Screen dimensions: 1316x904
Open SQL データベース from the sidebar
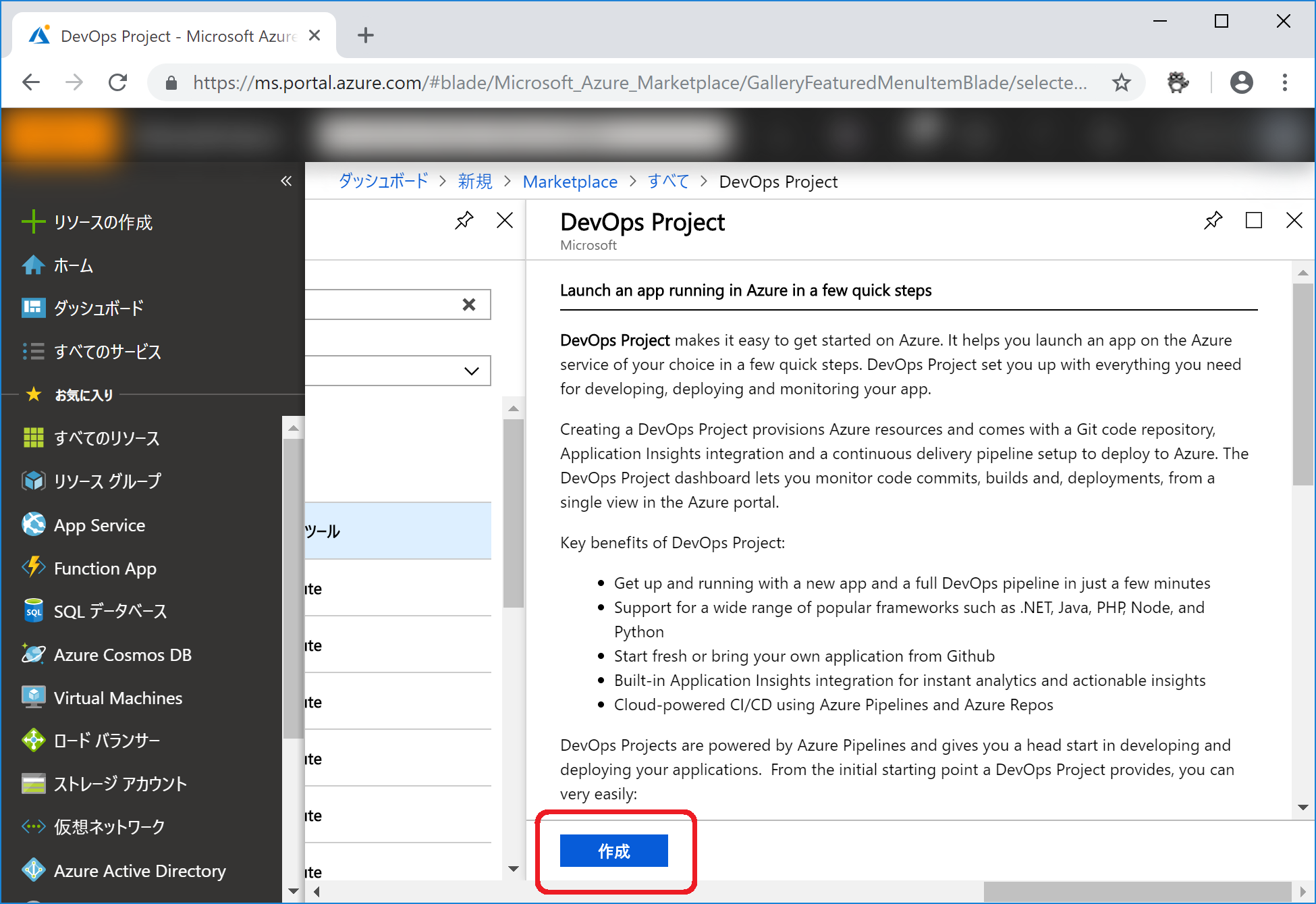(x=110, y=611)
